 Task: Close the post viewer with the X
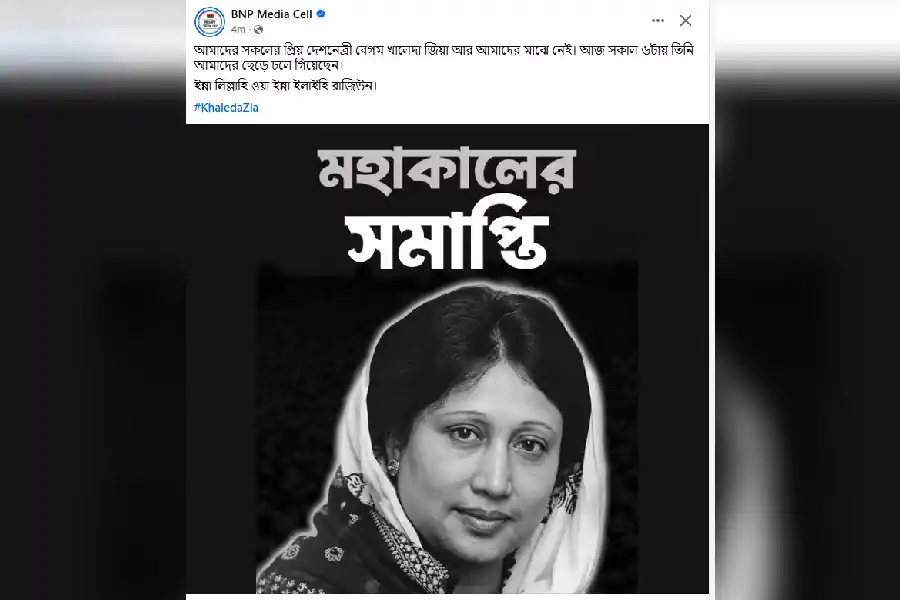[685, 21]
